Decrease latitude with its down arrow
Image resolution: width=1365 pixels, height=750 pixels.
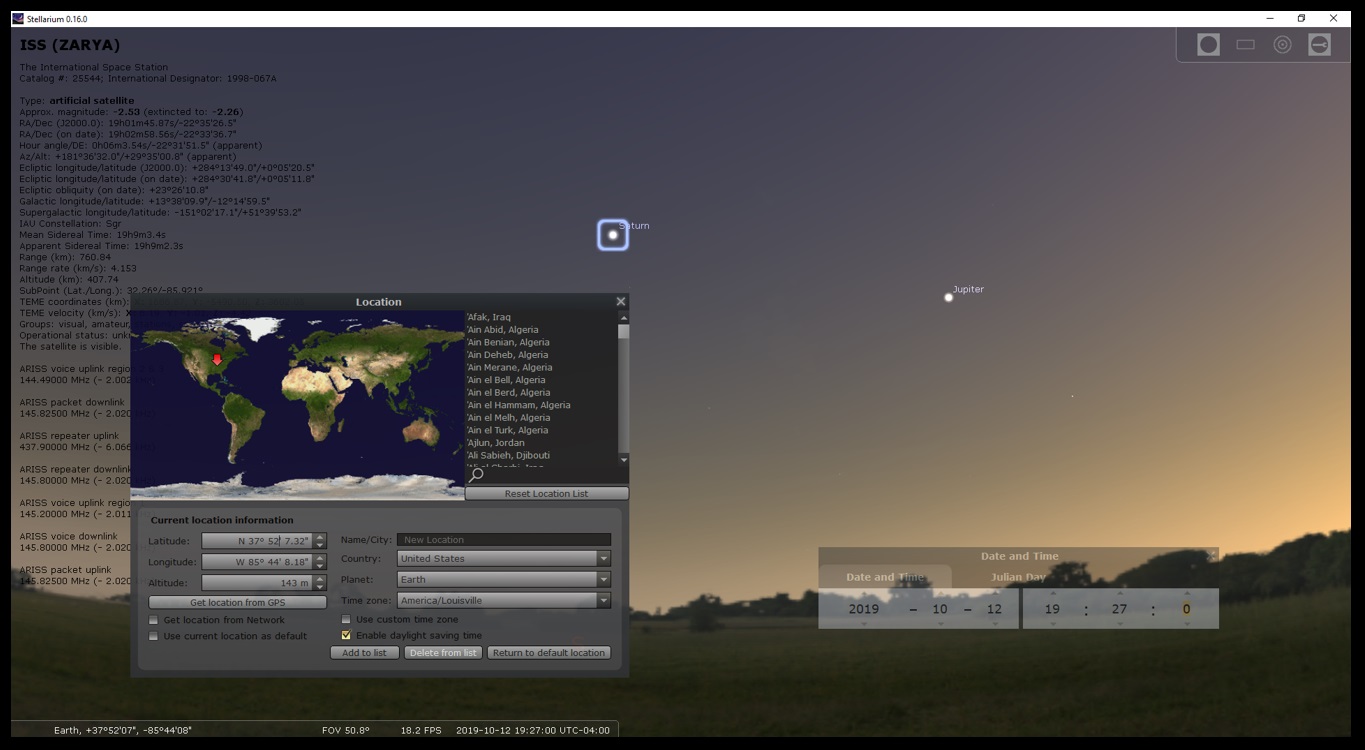(320, 545)
